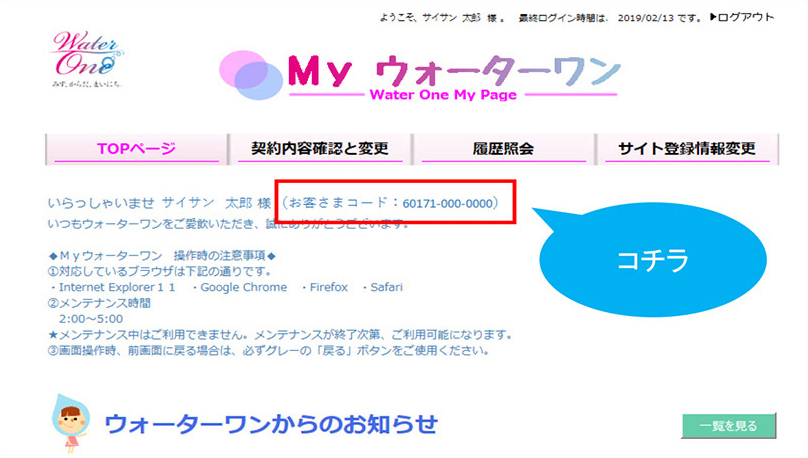Switch to 契約内容確認と変更 tab

coord(320,149)
